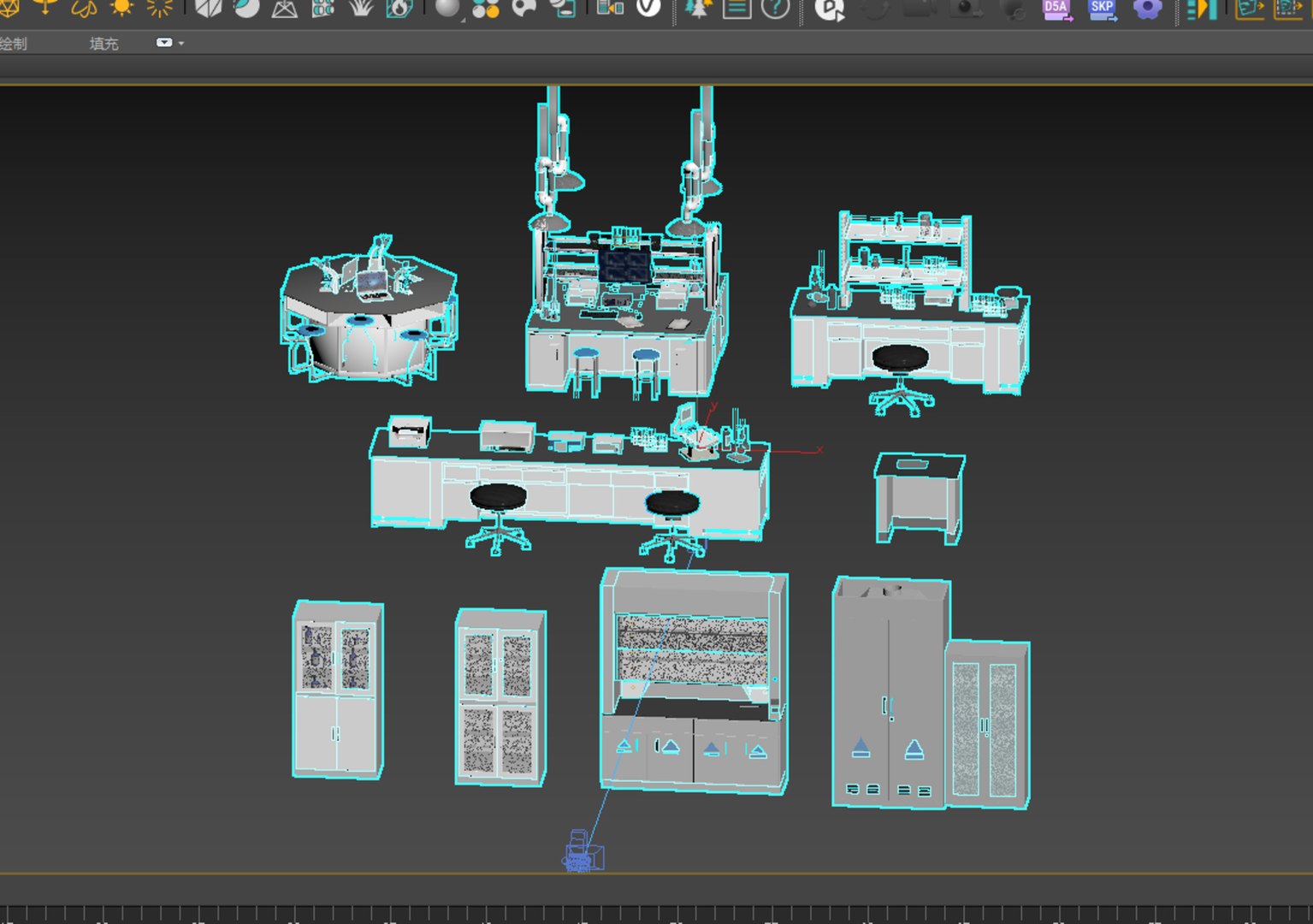
Task: Click the orange export scene icon
Action: (x=1250, y=9)
